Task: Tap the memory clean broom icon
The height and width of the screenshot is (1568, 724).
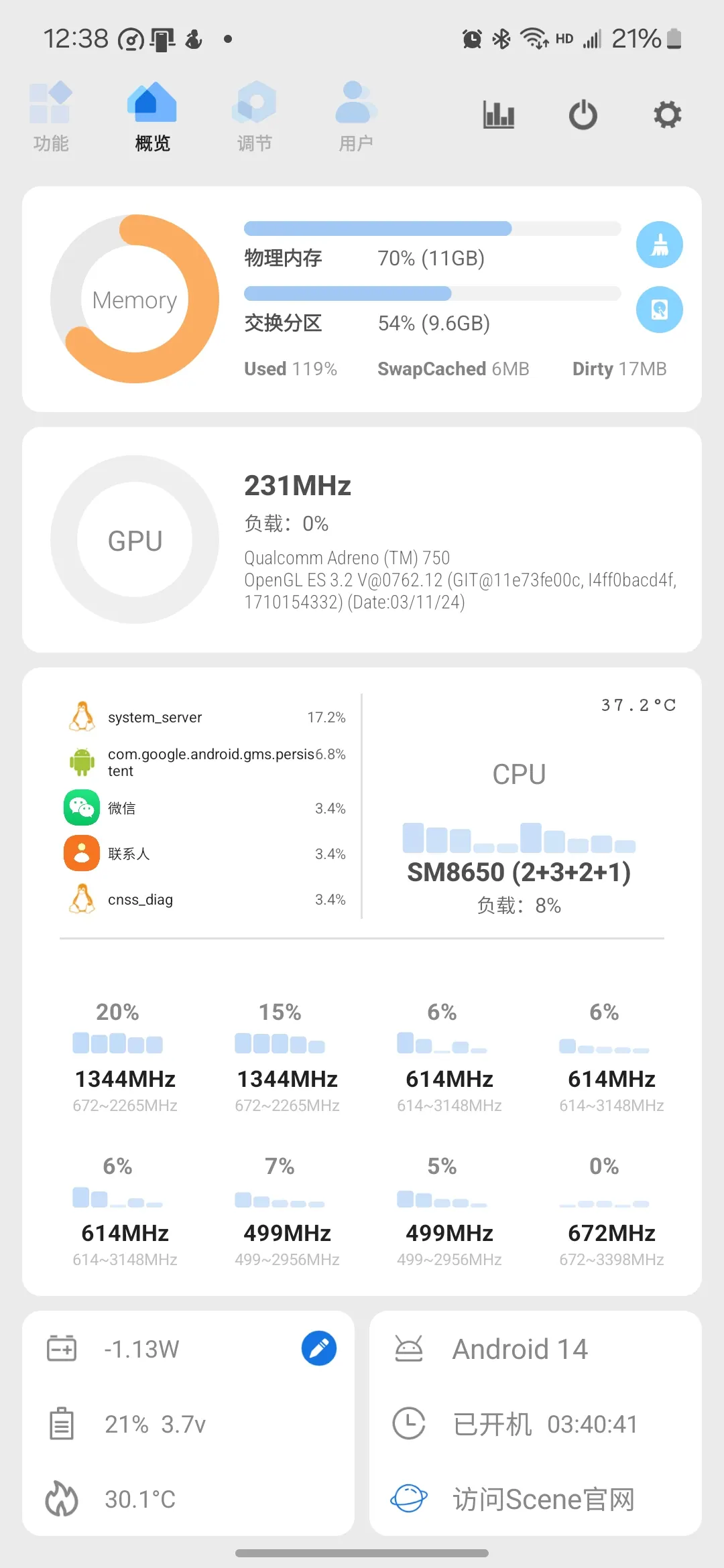Action: click(659, 245)
